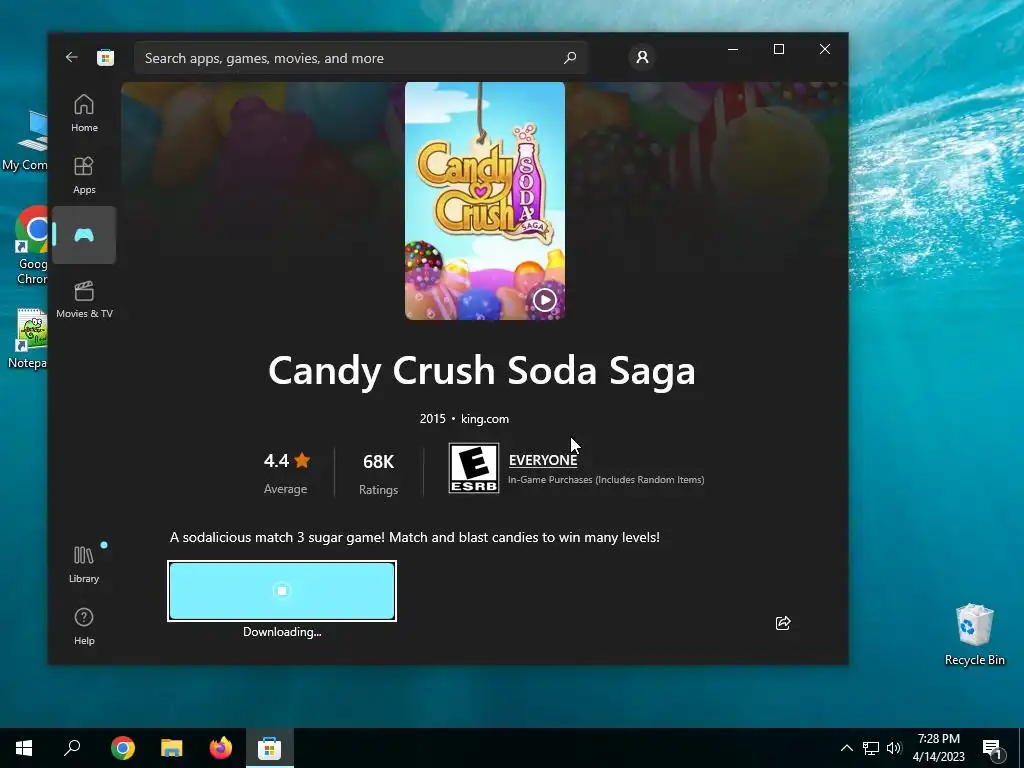Screen dimensions: 1024x768
Task: Open the user account profile icon
Action: (642, 57)
